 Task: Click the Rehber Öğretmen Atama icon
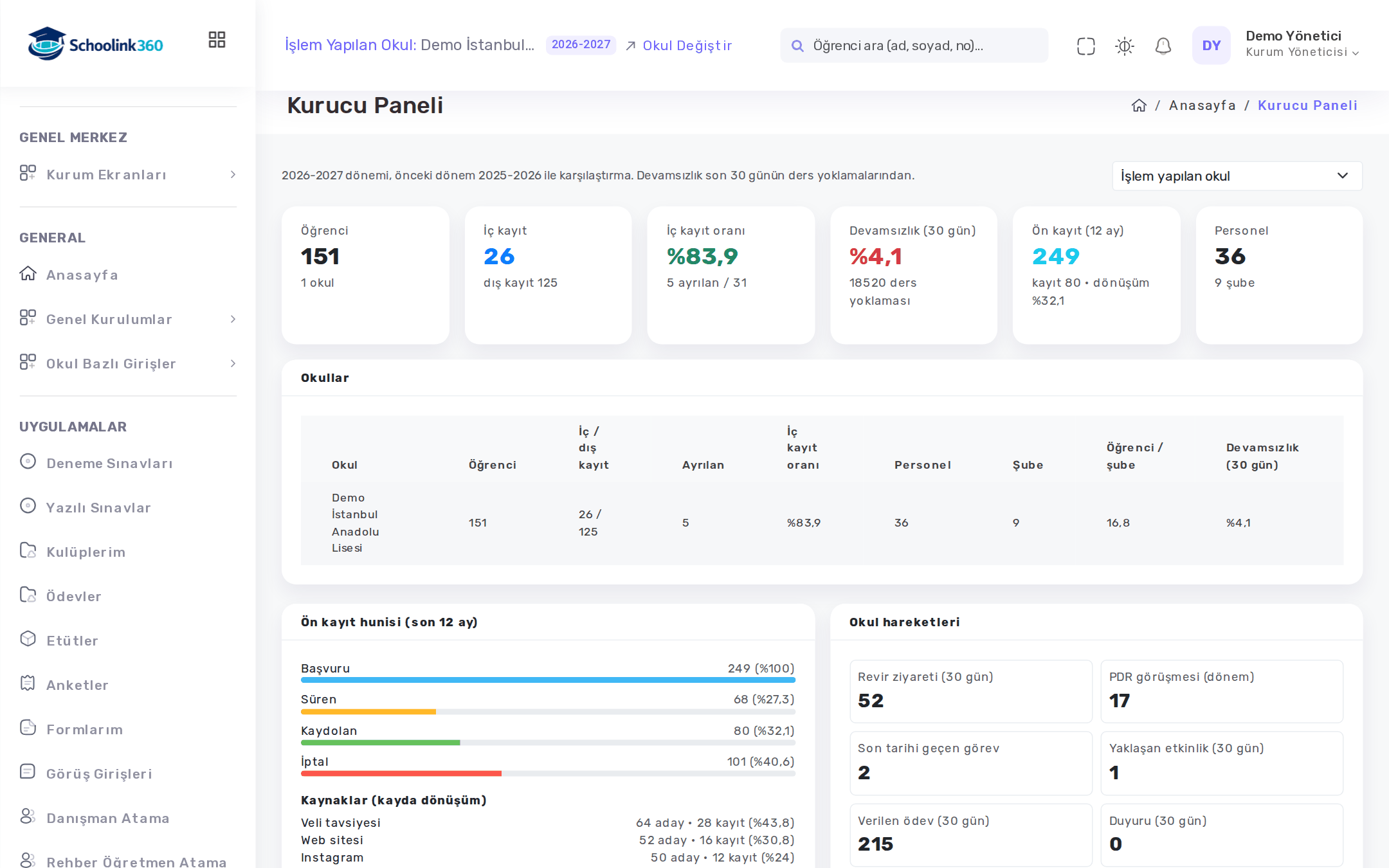tap(28, 860)
